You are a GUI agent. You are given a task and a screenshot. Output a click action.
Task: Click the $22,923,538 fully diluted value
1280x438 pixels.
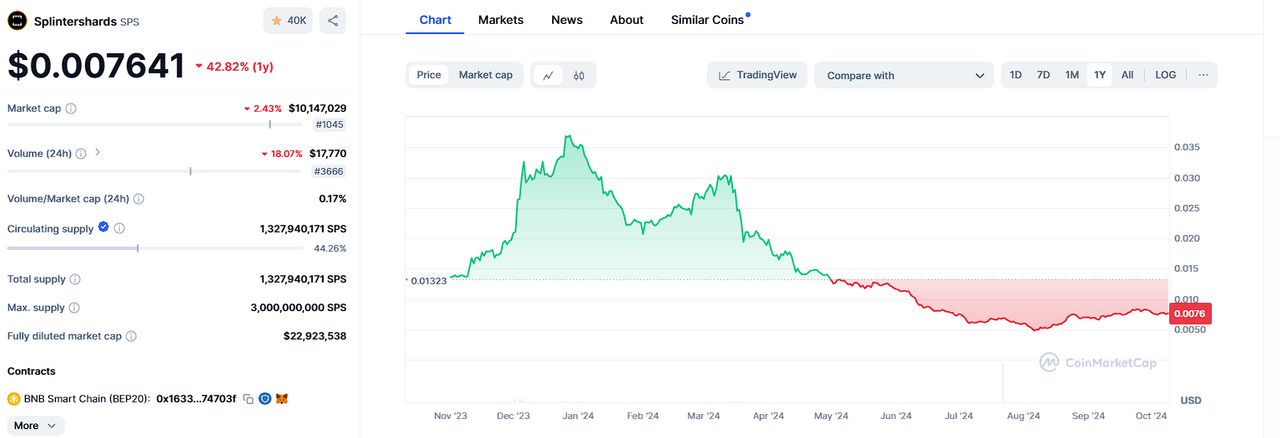point(315,336)
